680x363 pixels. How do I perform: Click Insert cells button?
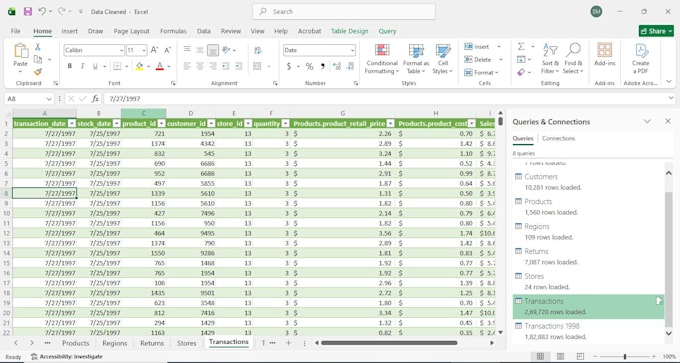(477, 46)
